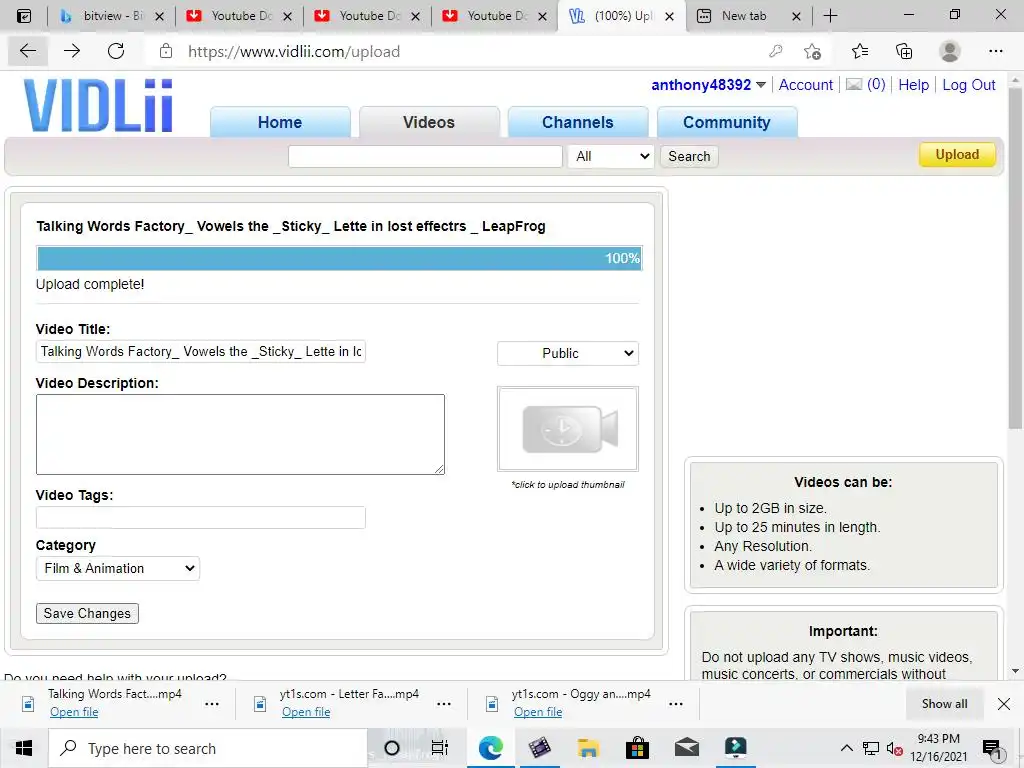Click the Log Out link
The width and height of the screenshot is (1024, 768).
click(968, 85)
